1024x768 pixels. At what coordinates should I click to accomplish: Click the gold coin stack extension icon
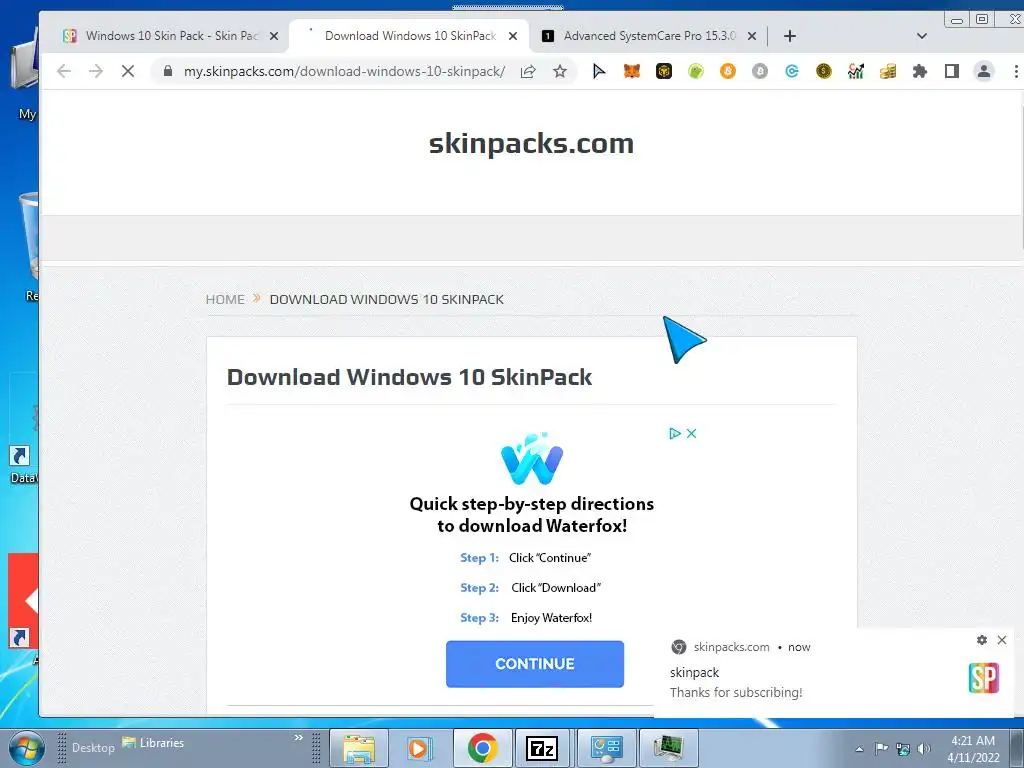tap(888, 71)
